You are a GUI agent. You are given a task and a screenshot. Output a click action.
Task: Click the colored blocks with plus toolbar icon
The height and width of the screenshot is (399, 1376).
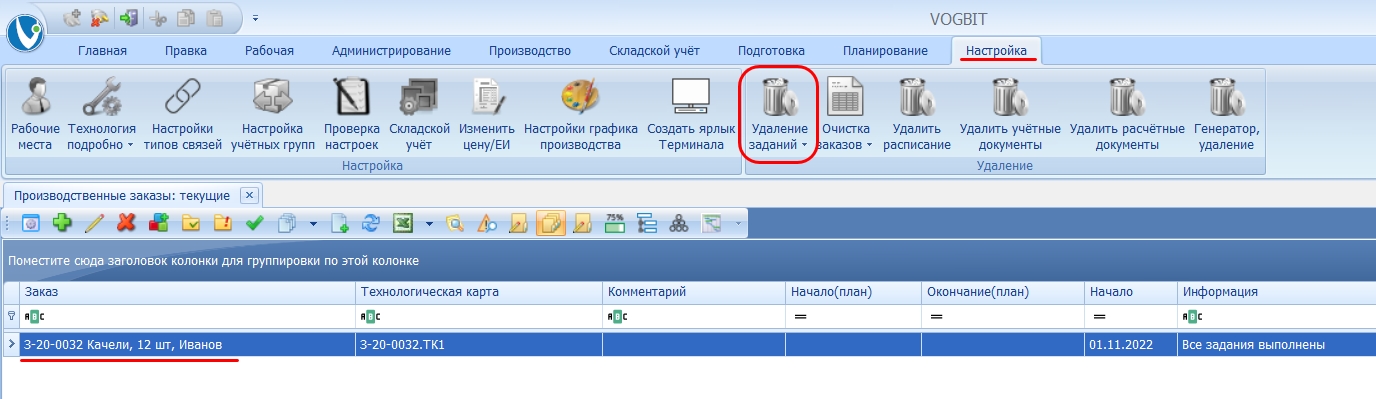[158, 223]
